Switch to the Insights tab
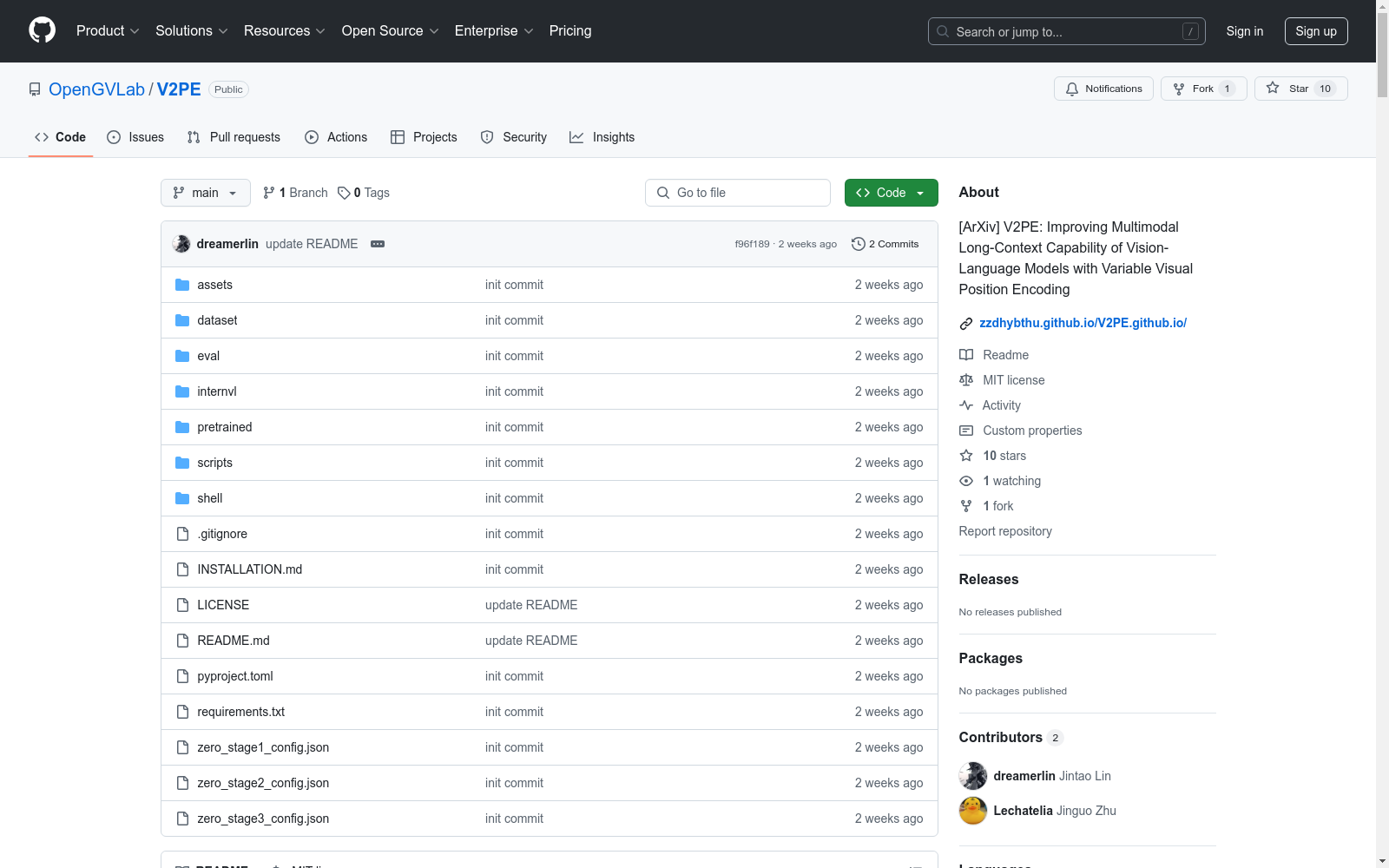The height and width of the screenshot is (868, 1389). coord(602,137)
